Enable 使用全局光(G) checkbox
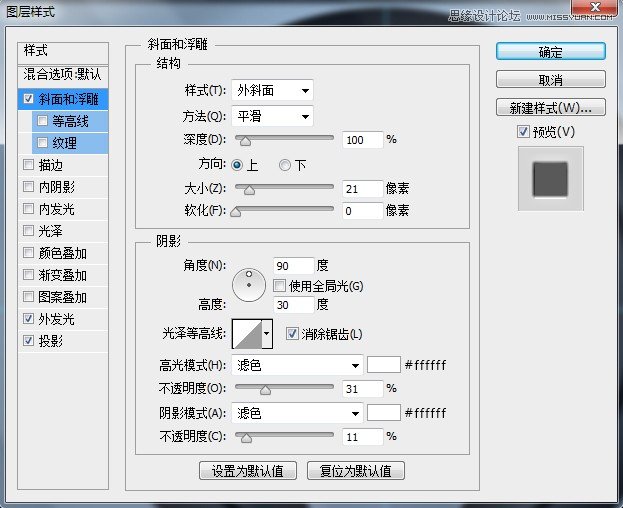 click(x=279, y=285)
